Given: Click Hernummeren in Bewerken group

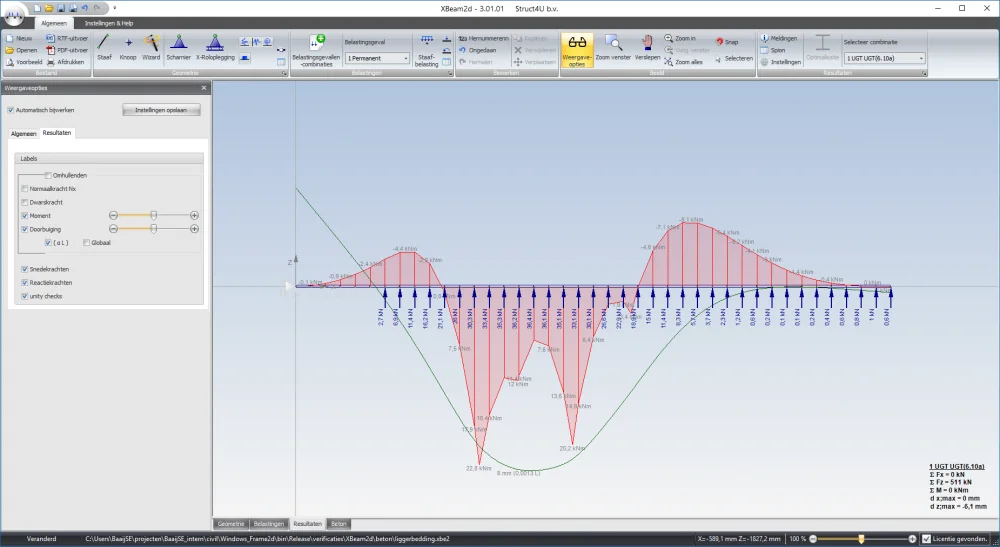Looking at the screenshot, I should point(483,38).
